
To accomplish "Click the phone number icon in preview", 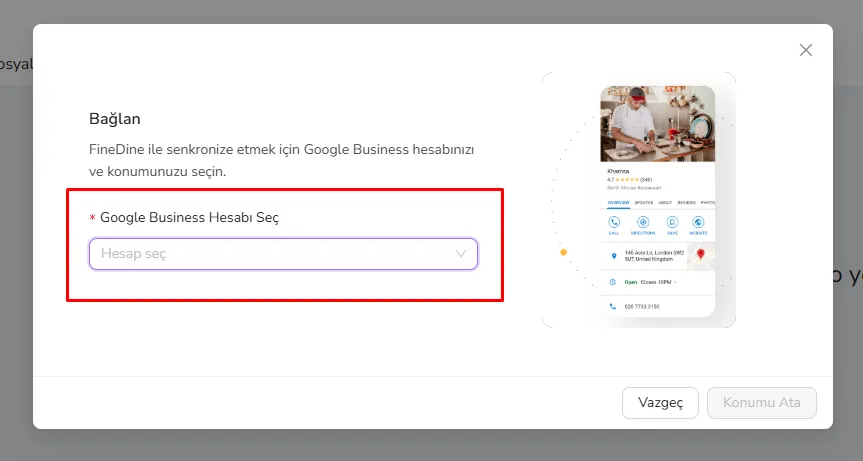I will click(x=613, y=306).
